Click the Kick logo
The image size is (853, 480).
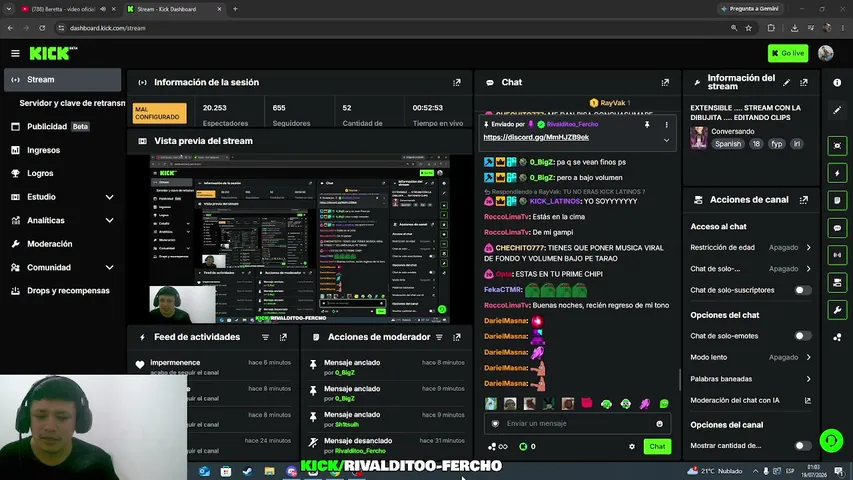(53, 53)
